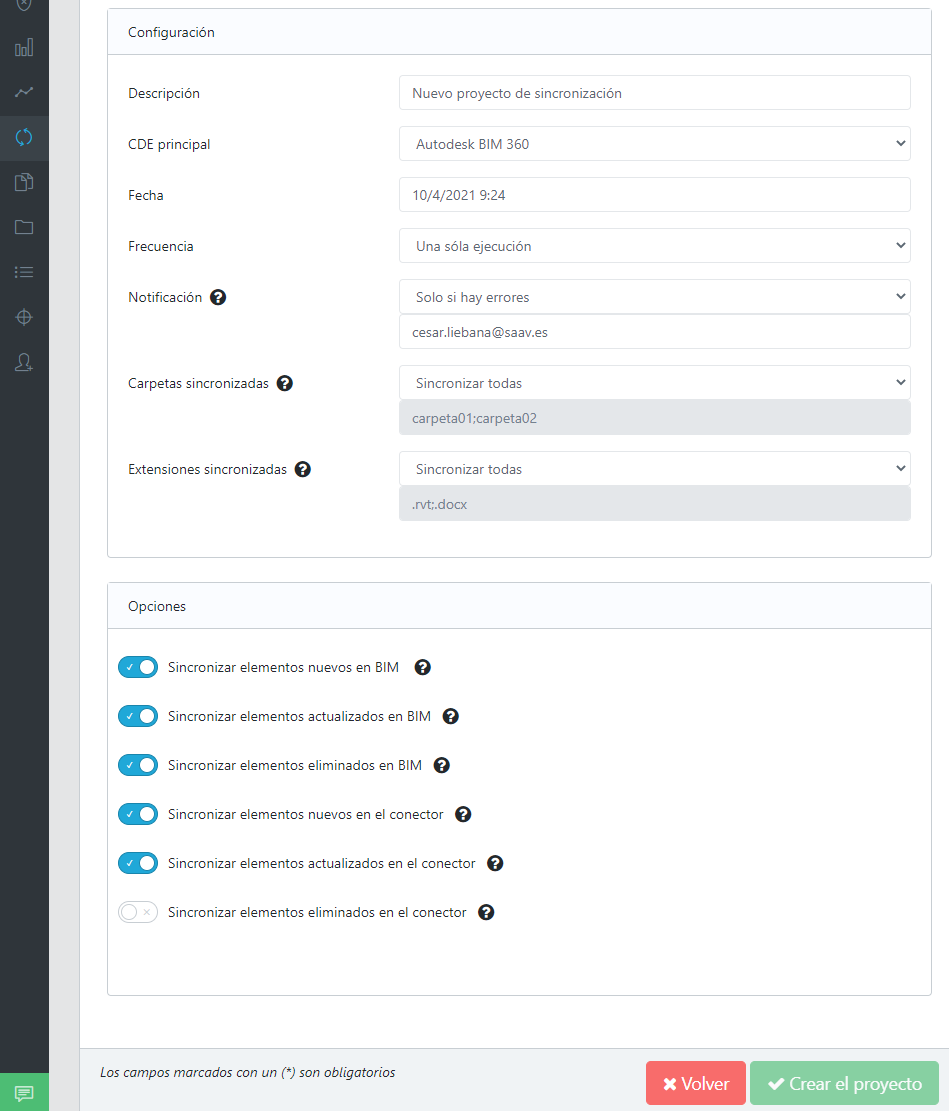Image resolution: width=949 pixels, height=1111 pixels.
Task: Open the bar chart statistics sidebar icon
Action: (24, 47)
